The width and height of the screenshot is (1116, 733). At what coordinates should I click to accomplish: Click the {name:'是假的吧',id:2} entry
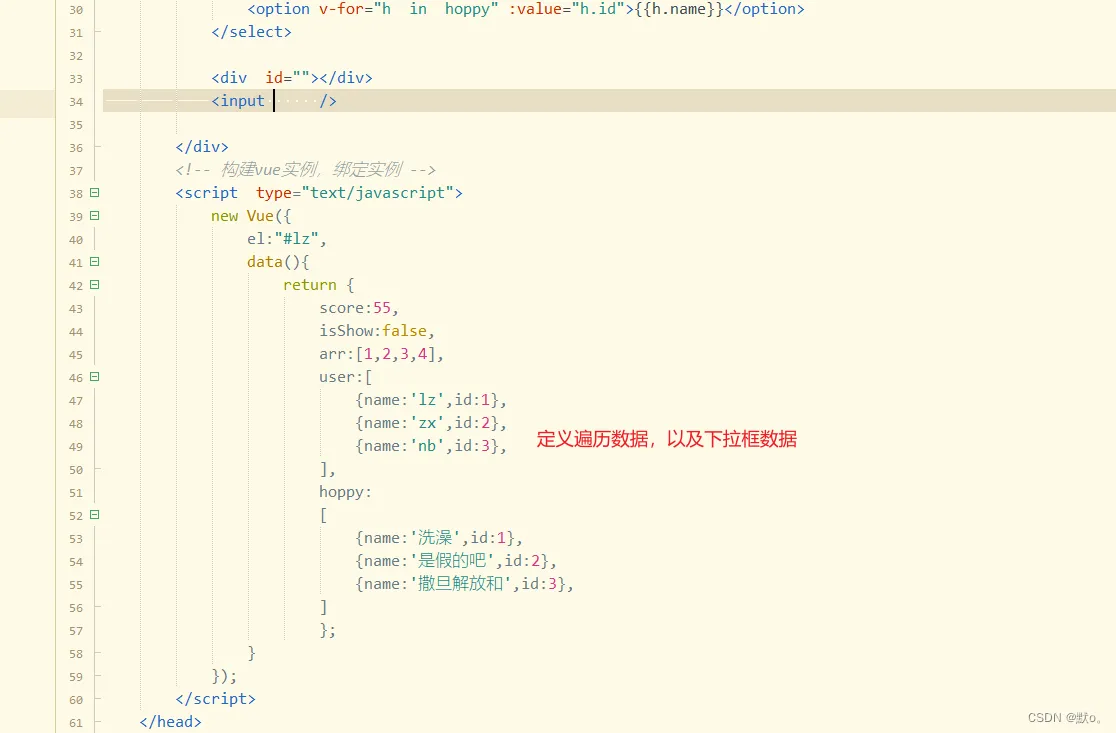[x=456, y=561]
